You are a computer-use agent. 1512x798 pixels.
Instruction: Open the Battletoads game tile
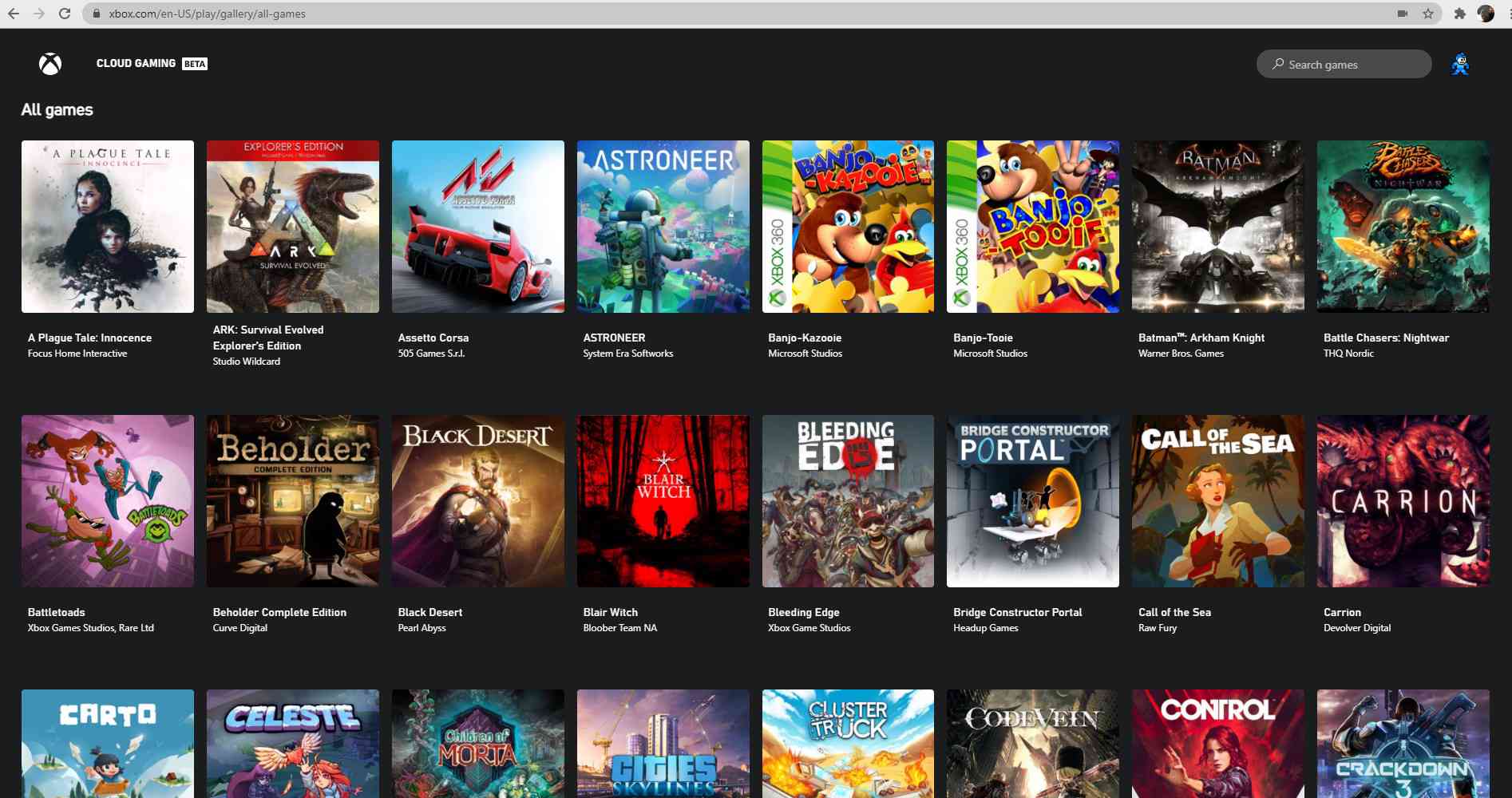pyautogui.click(x=108, y=501)
